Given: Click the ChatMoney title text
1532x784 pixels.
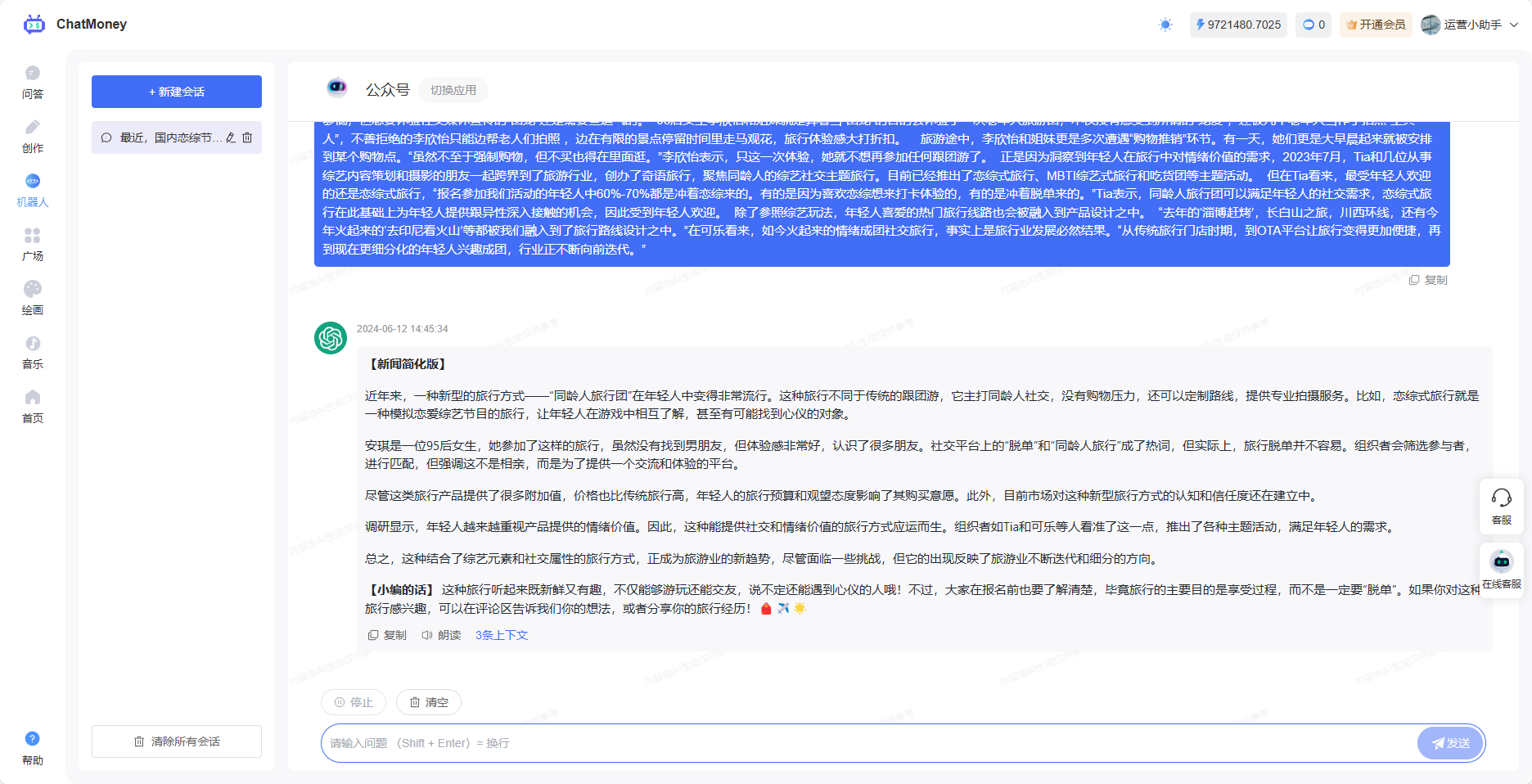Looking at the screenshot, I should pyautogui.click(x=92, y=25).
